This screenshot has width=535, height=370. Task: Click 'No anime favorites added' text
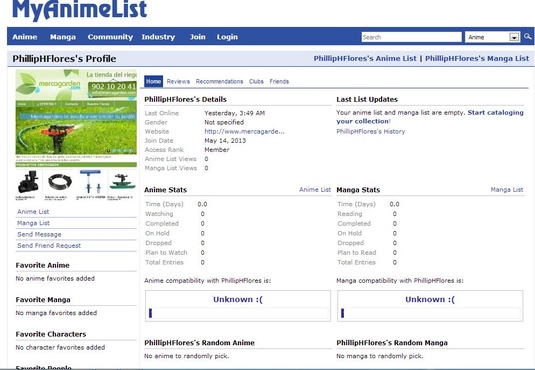(x=55, y=279)
